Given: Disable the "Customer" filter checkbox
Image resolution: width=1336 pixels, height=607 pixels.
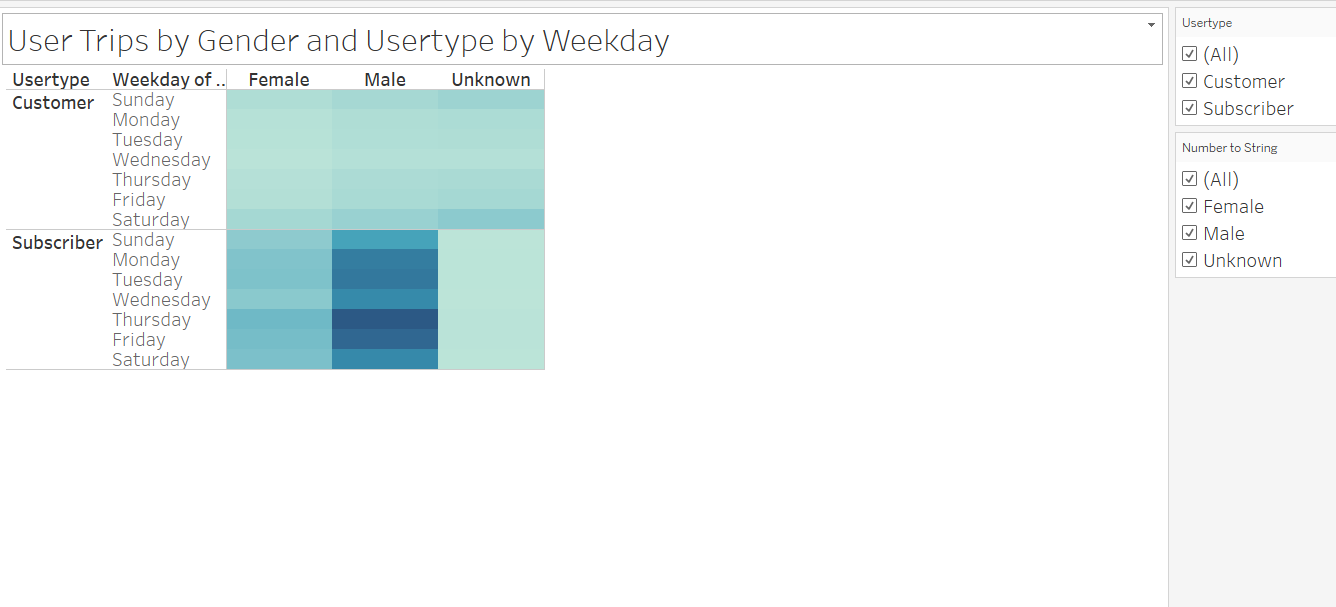Looking at the screenshot, I should [x=1189, y=80].
